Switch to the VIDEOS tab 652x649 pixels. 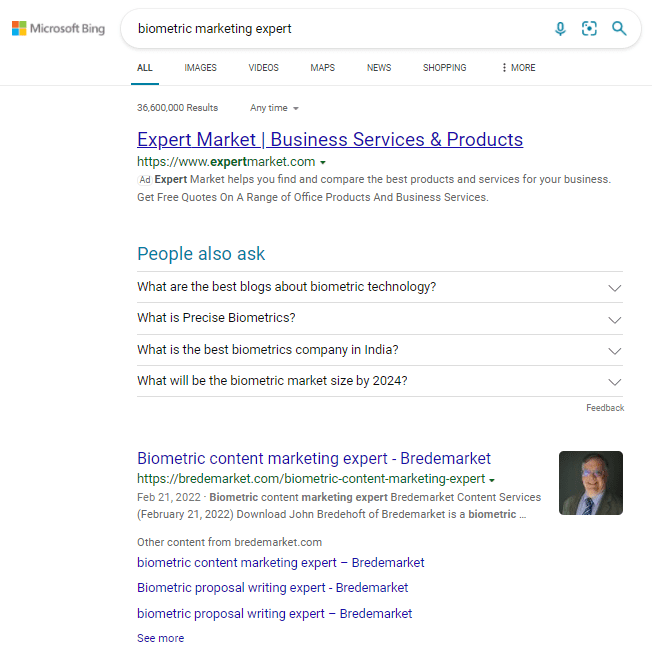264,68
